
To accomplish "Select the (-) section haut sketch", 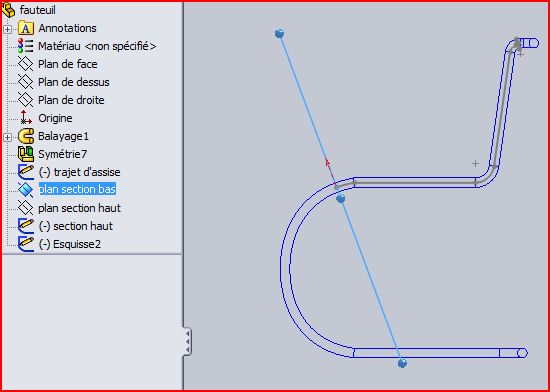I will tap(75, 226).
